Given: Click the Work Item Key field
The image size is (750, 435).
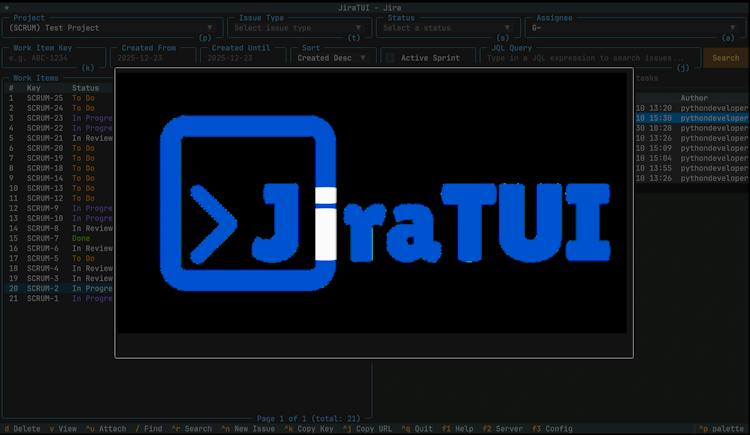Looking at the screenshot, I should pyautogui.click(x=54, y=58).
